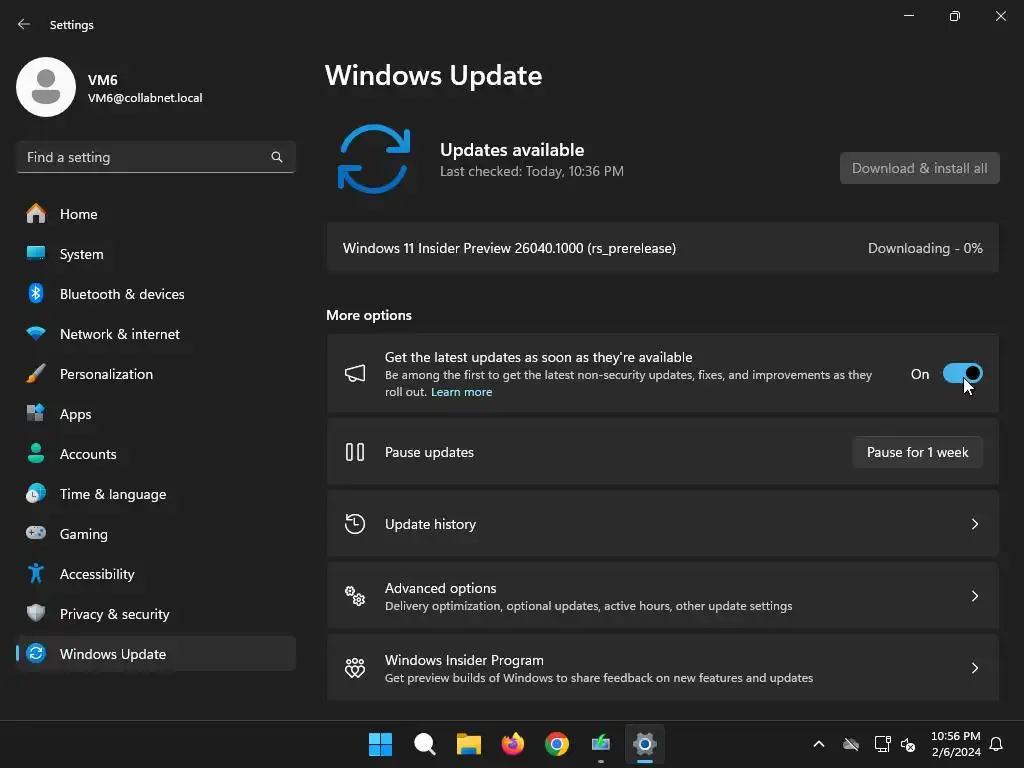Click the System monitor icon
The height and width of the screenshot is (768, 1024).
pyautogui.click(x=36, y=253)
